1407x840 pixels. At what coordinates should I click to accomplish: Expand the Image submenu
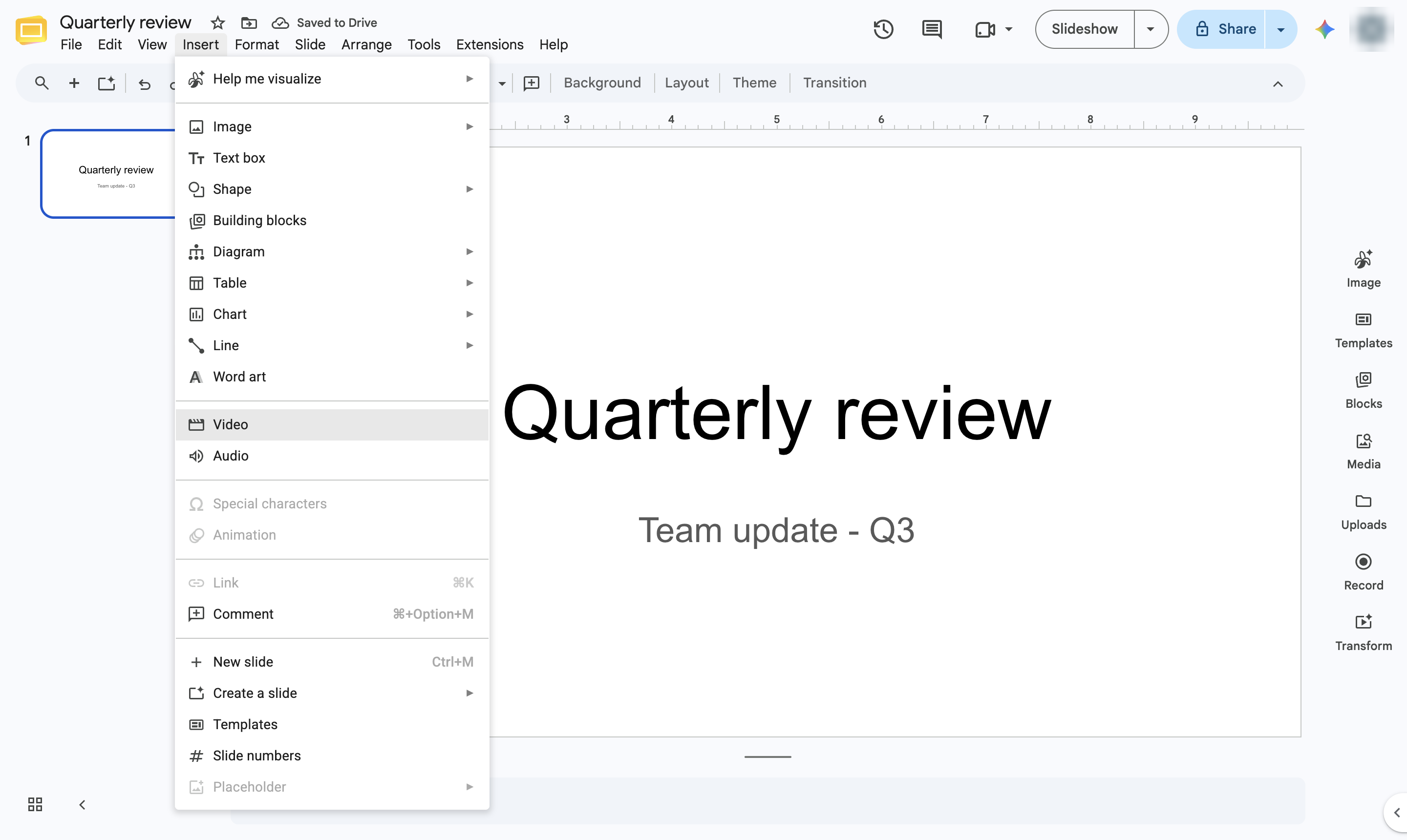coord(332,127)
